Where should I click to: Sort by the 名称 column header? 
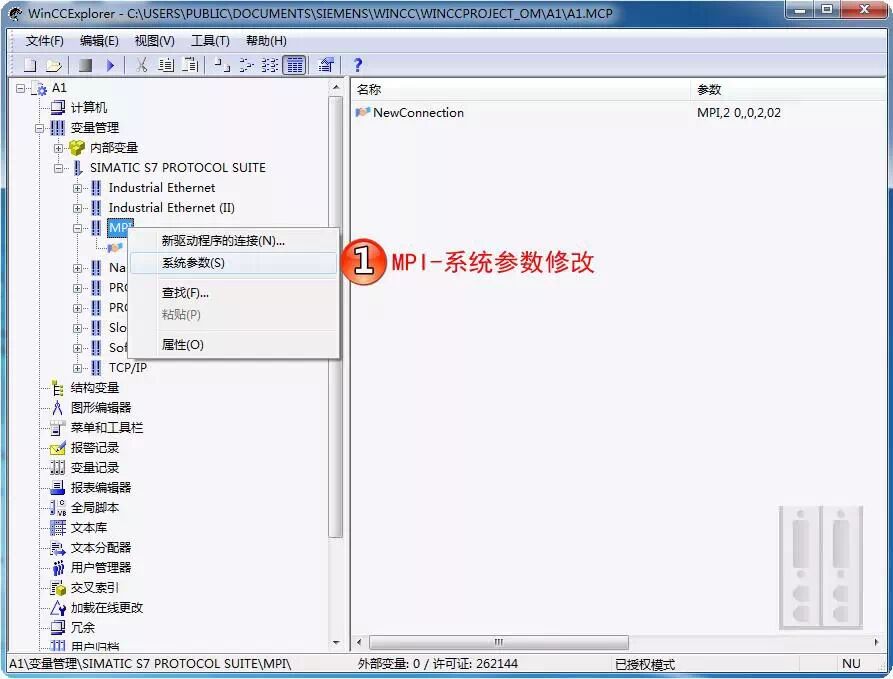click(521, 89)
